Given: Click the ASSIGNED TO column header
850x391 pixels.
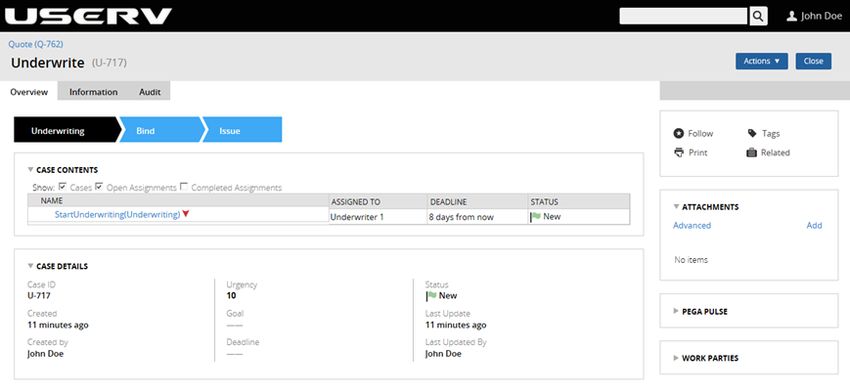Looking at the screenshot, I should pyautogui.click(x=378, y=202).
